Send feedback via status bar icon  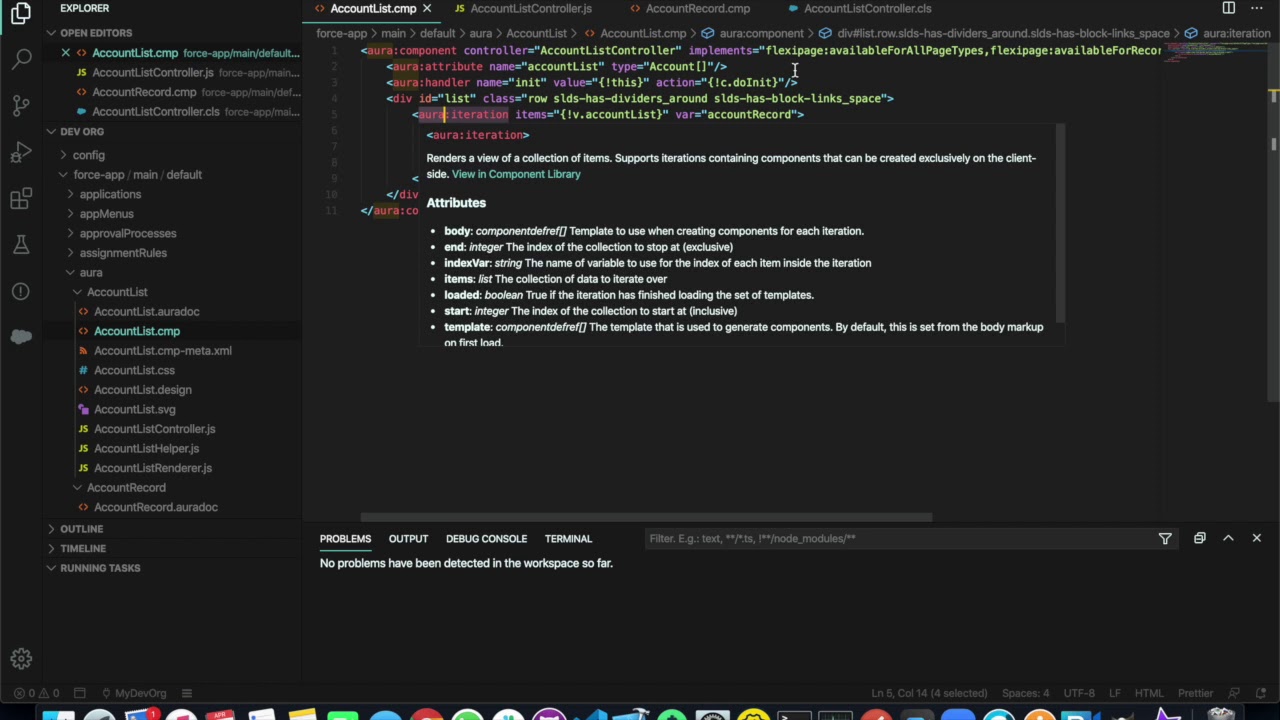1236,693
